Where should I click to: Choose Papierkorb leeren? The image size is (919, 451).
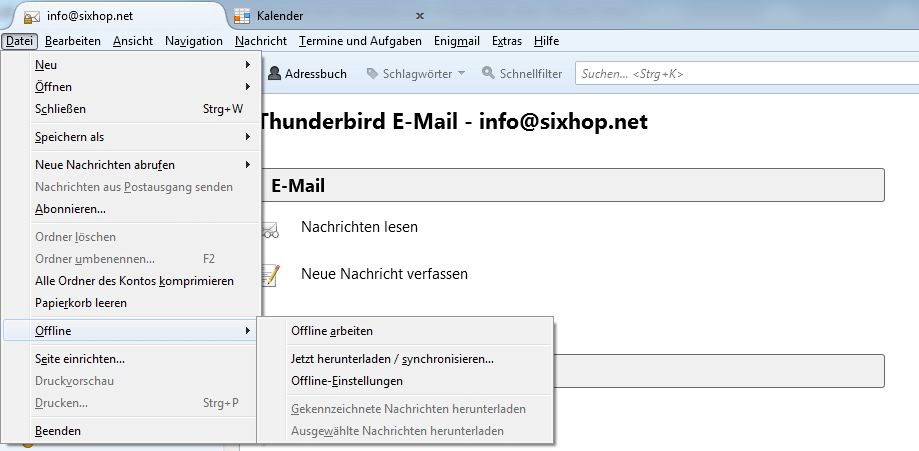tap(131, 303)
